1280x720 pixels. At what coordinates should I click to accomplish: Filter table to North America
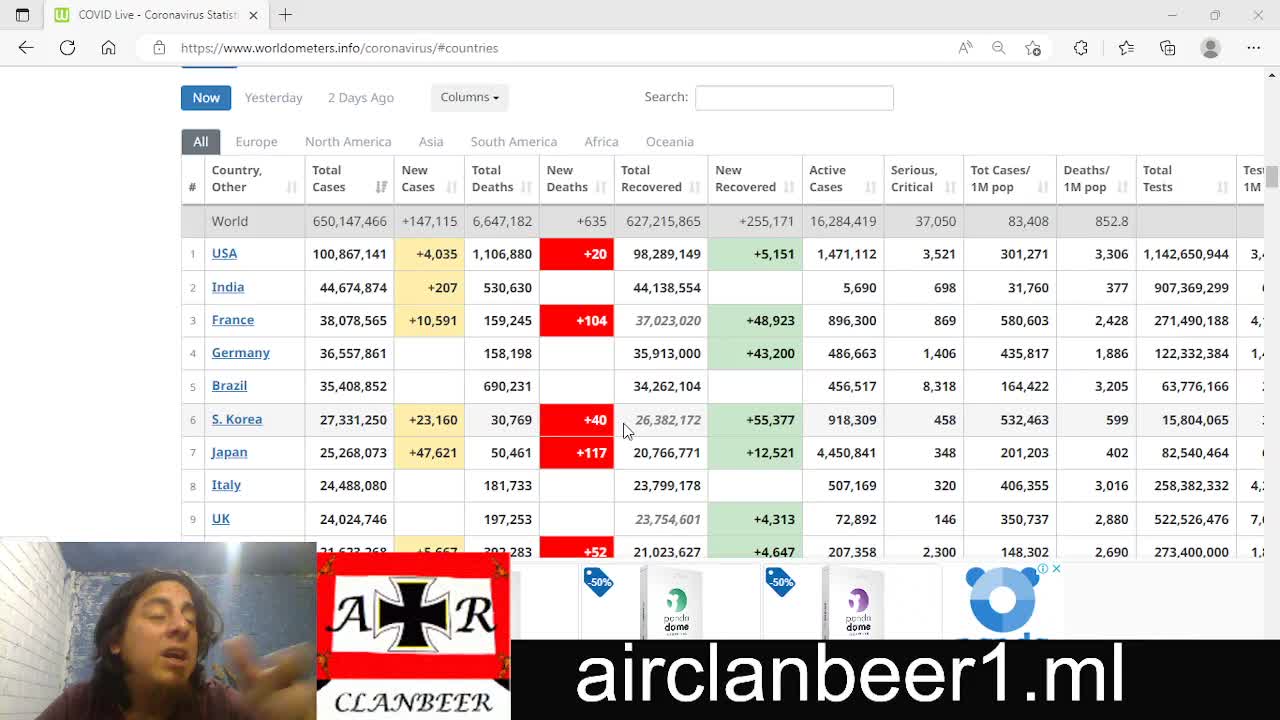(x=348, y=141)
